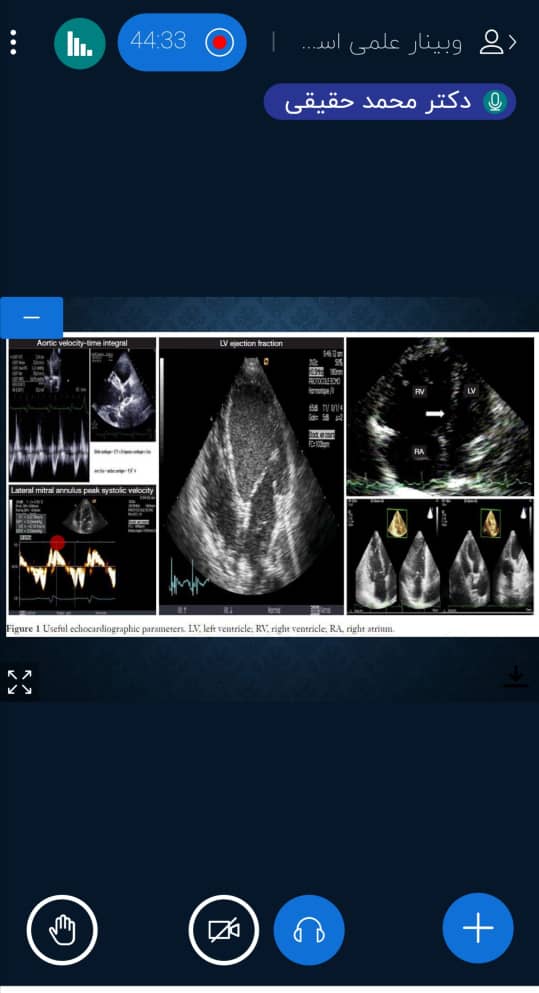Enter fullscreen with the expand arrows icon
The image size is (539, 993).
pyautogui.click(x=19, y=682)
